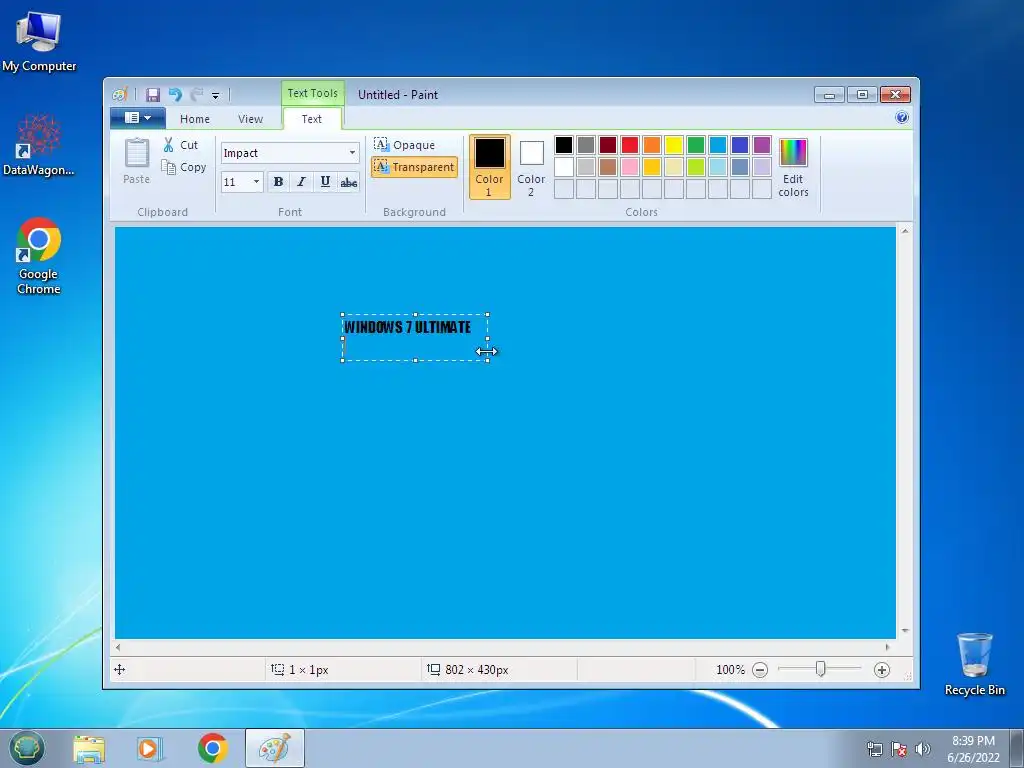
Task: Select the Color 1 foreground box
Action: tap(489, 167)
